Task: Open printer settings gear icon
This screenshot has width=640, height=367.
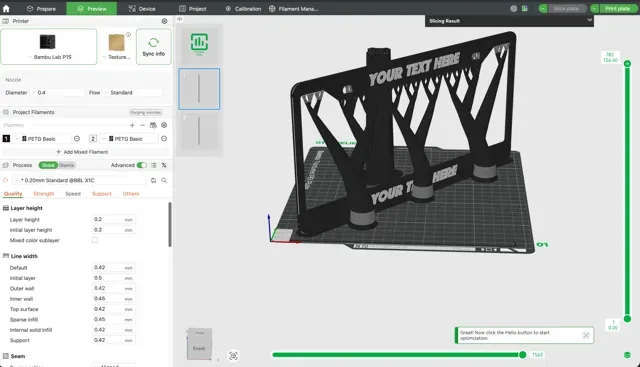Action: [164, 21]
